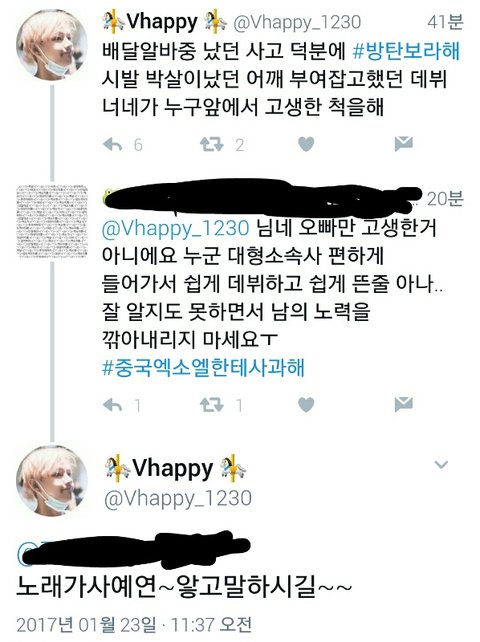Screen dimensions: 480x642
Task: Open the @Vhappy_1230 handle under the bottom name
Action: [178, 498]
